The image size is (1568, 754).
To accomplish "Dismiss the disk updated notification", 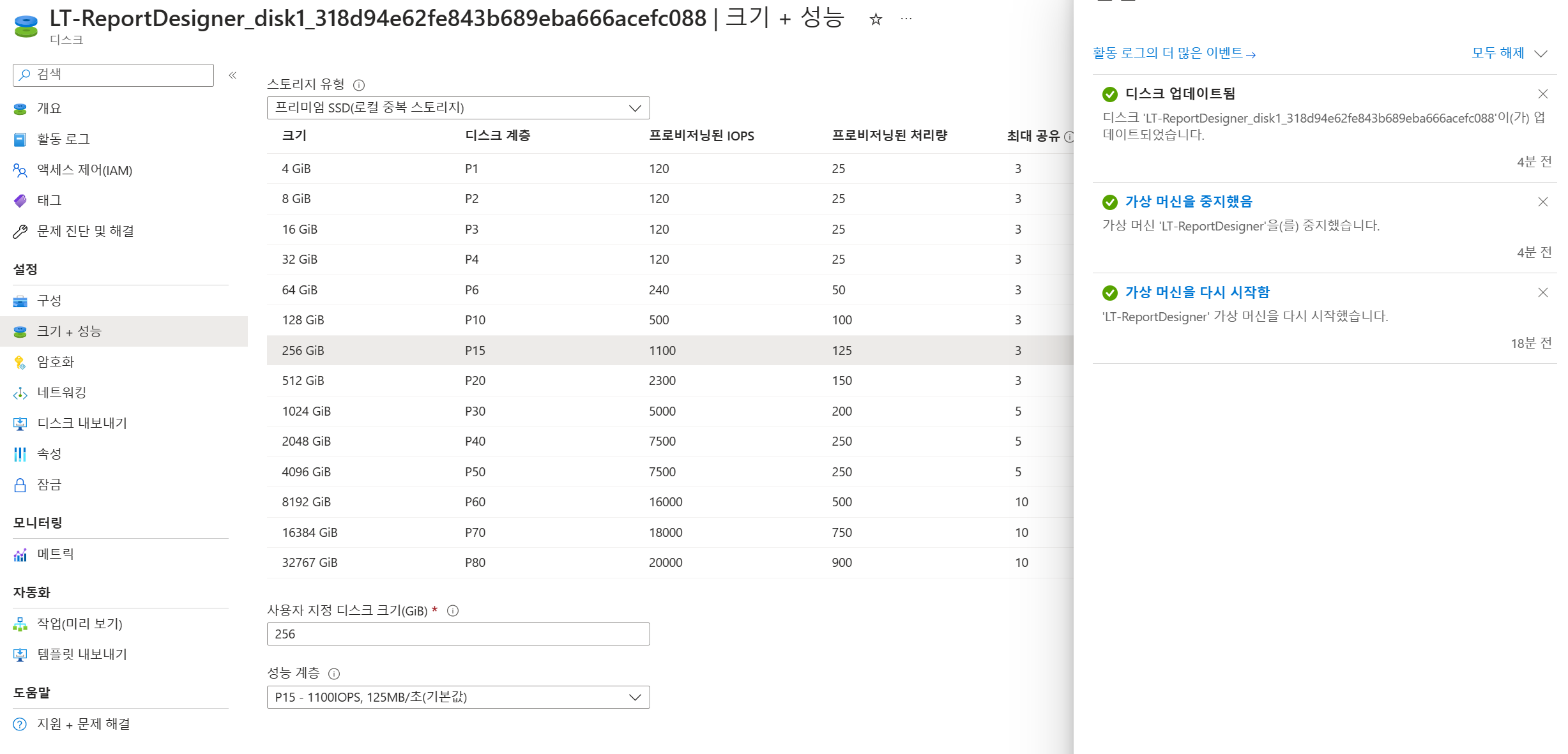I will (1542, 94).
